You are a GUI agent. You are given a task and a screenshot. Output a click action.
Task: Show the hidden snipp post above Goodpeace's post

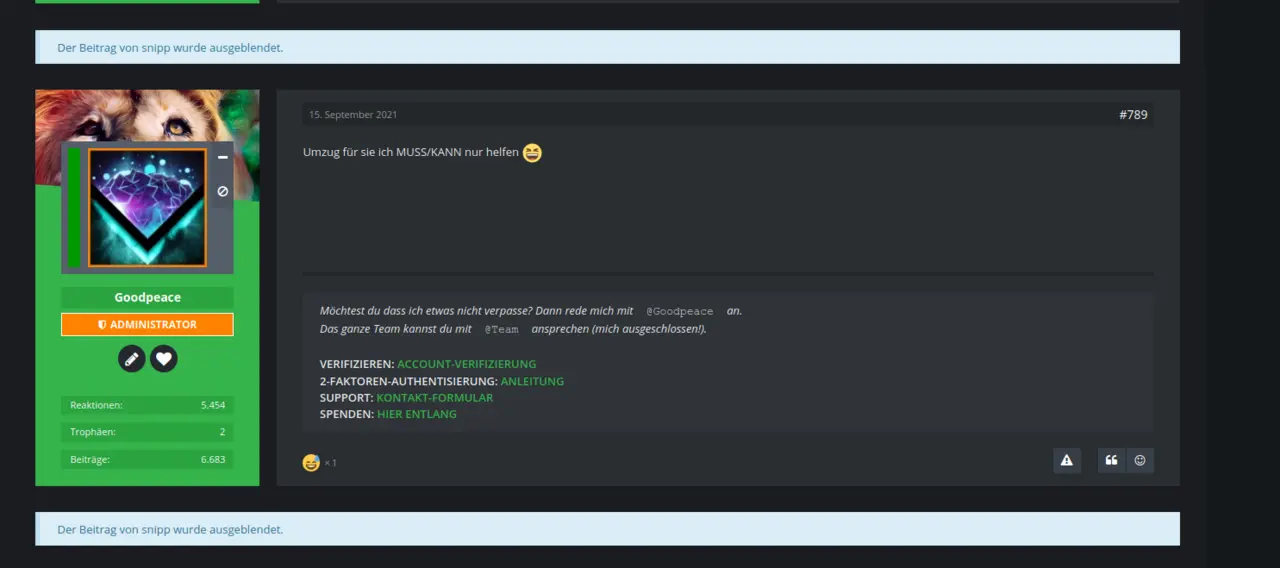170,47
